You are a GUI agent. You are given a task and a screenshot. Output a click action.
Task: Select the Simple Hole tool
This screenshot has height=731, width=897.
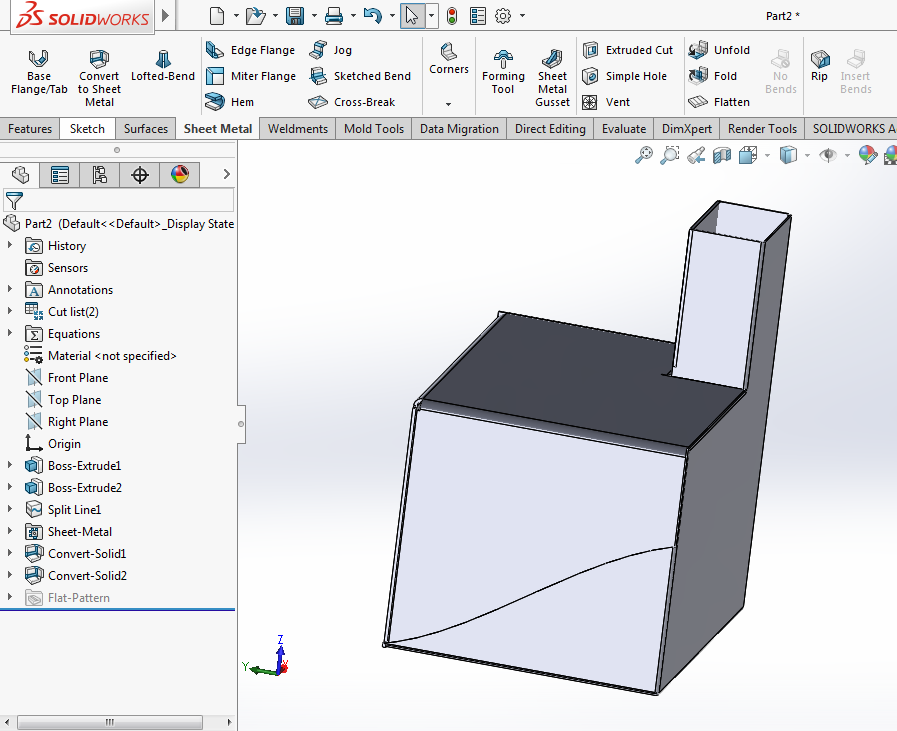pyautogui.click(x=625, y=76)
